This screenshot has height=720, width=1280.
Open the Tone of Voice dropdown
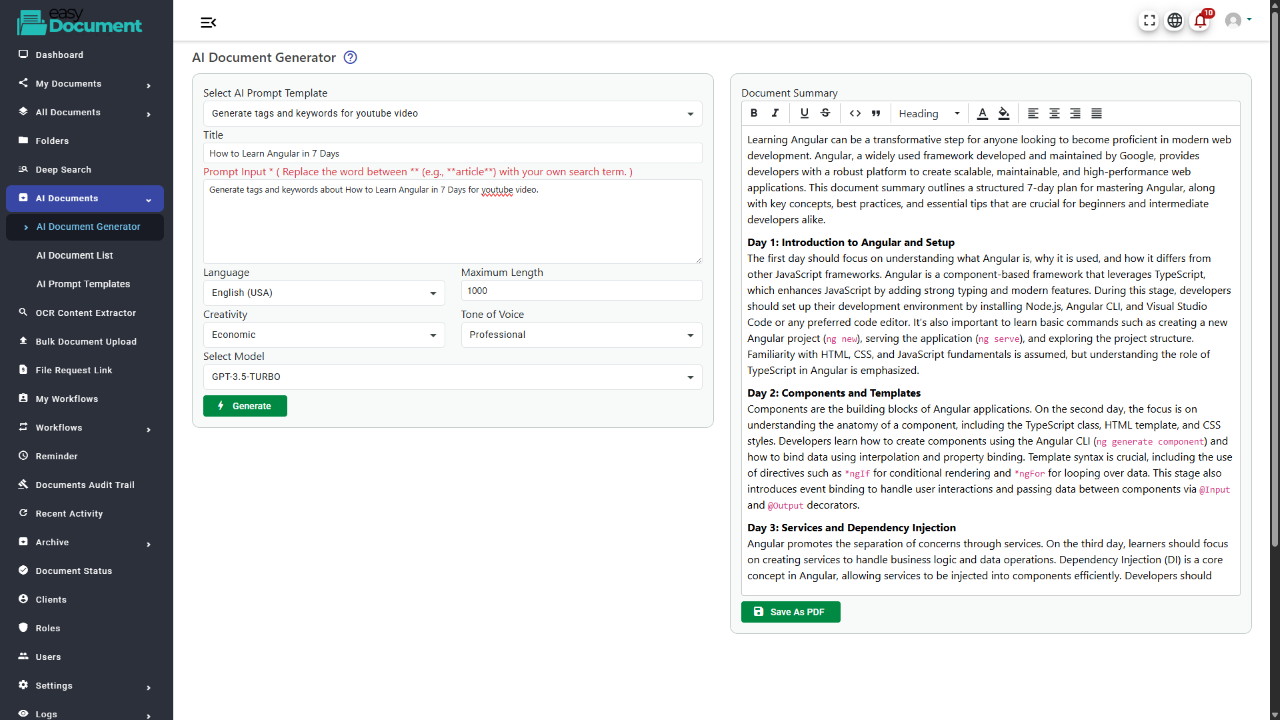tap(581, 335)
